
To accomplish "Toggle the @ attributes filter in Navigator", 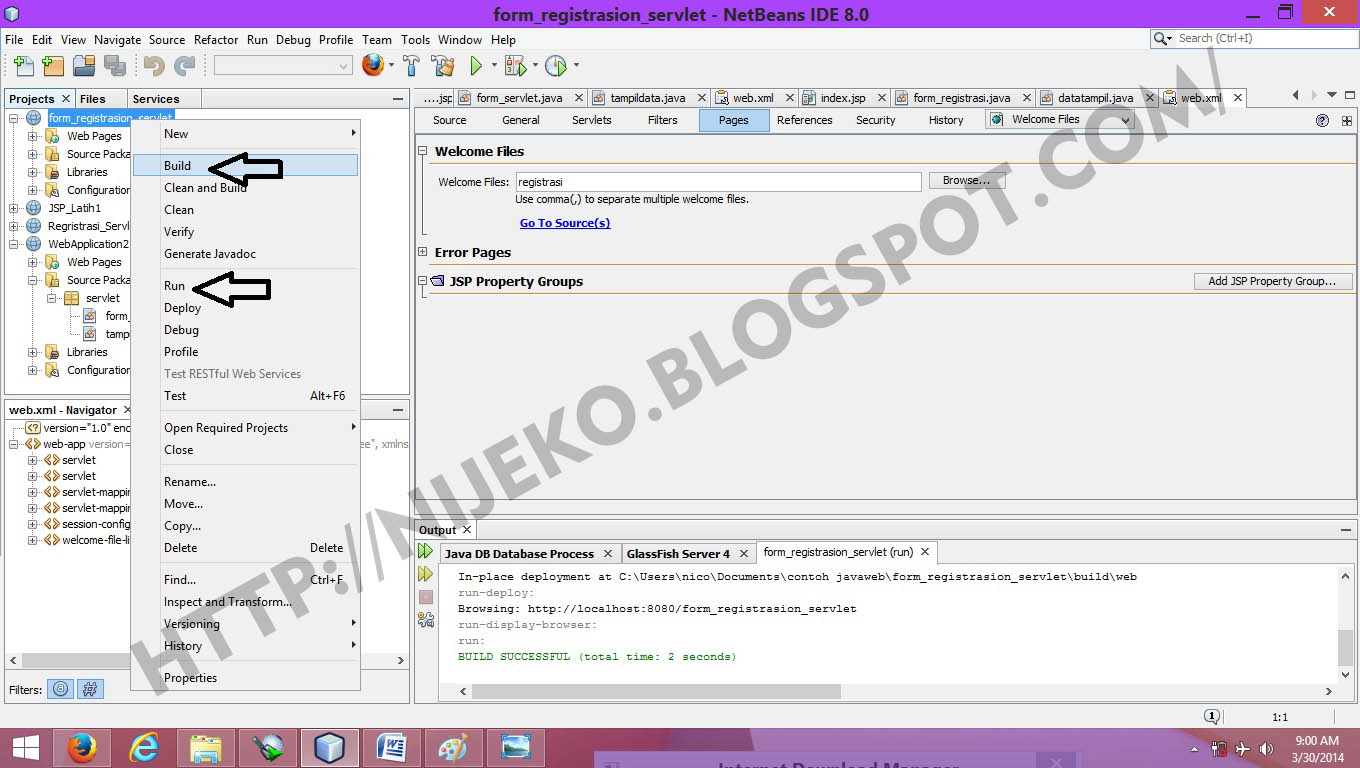I will coord(60,688).
